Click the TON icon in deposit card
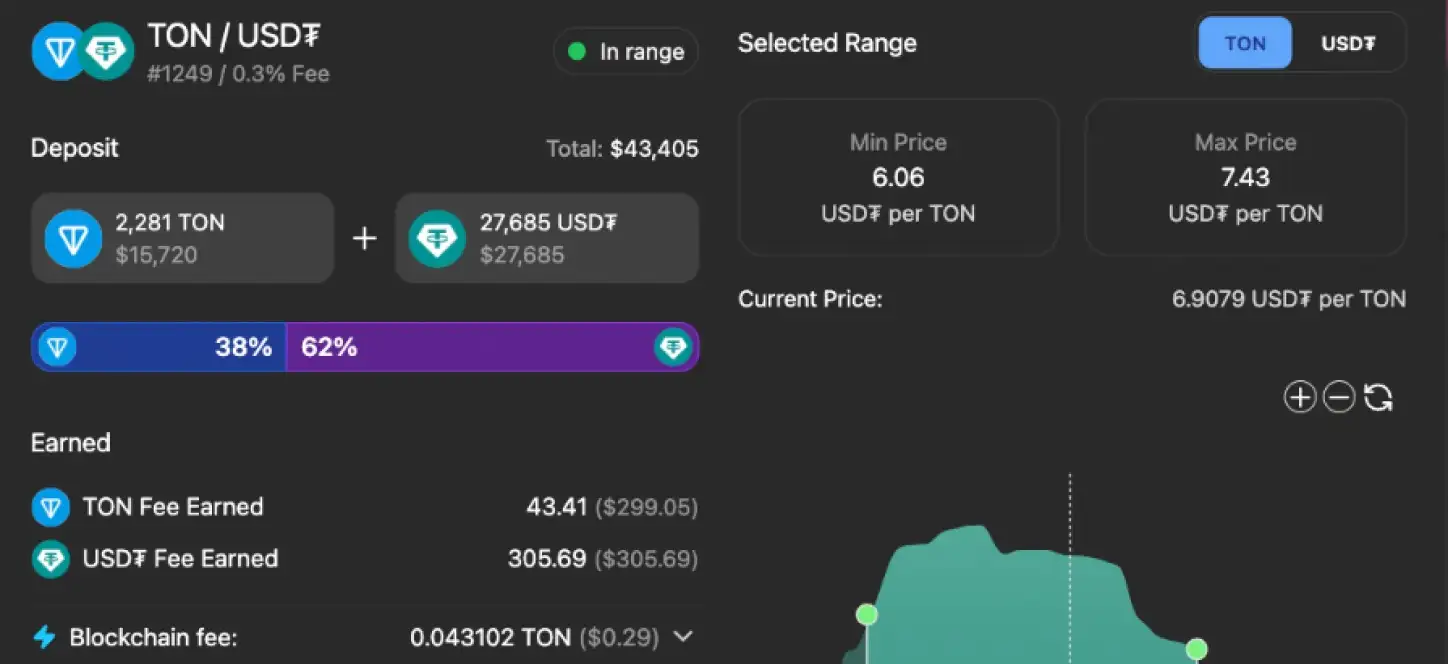This screenshot has height=664, width=1448. click(73, 238)
